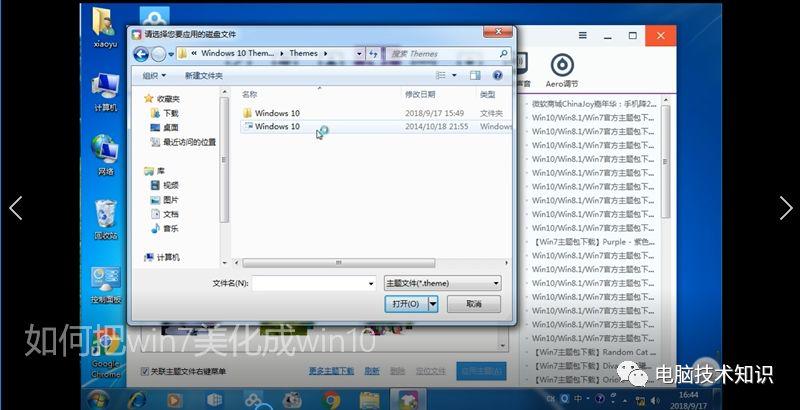This screenshot has width=800, height=410.
Task: Go to Windows 10 Them... in the breadcrumb
Action: [237, 53]
